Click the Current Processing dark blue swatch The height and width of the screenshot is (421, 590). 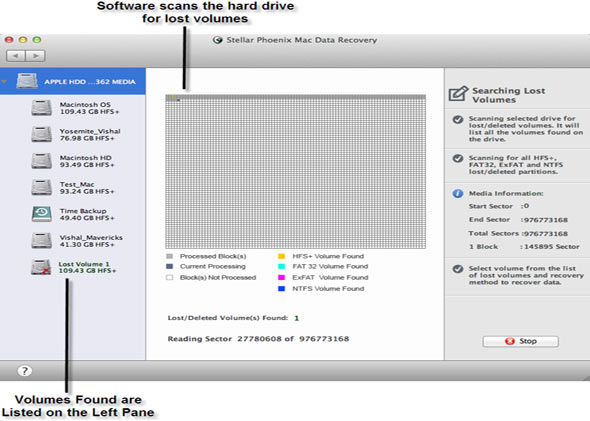point(170,266)
